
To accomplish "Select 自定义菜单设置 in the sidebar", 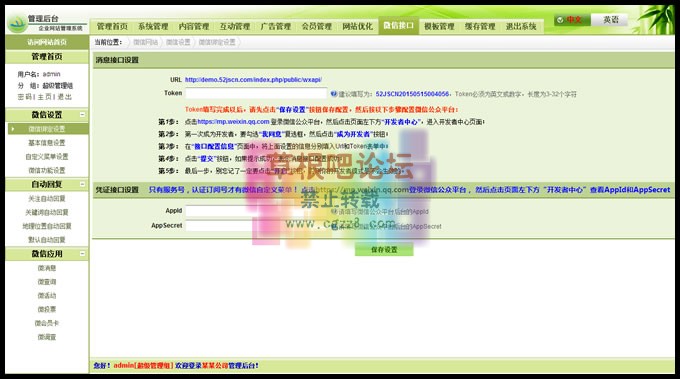I will coord(47,157).
